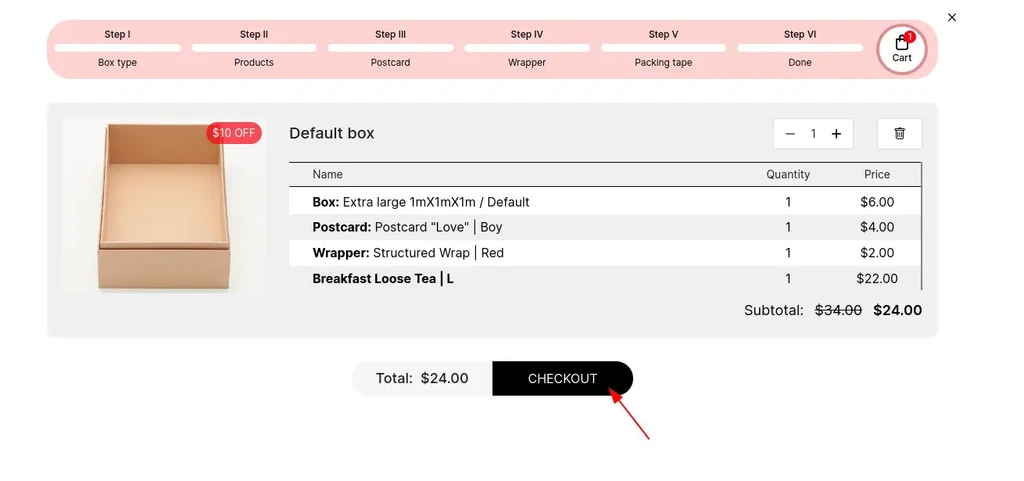Delete Default box with trash icon
Screen dimensions: 1024x481
(899, 134)
